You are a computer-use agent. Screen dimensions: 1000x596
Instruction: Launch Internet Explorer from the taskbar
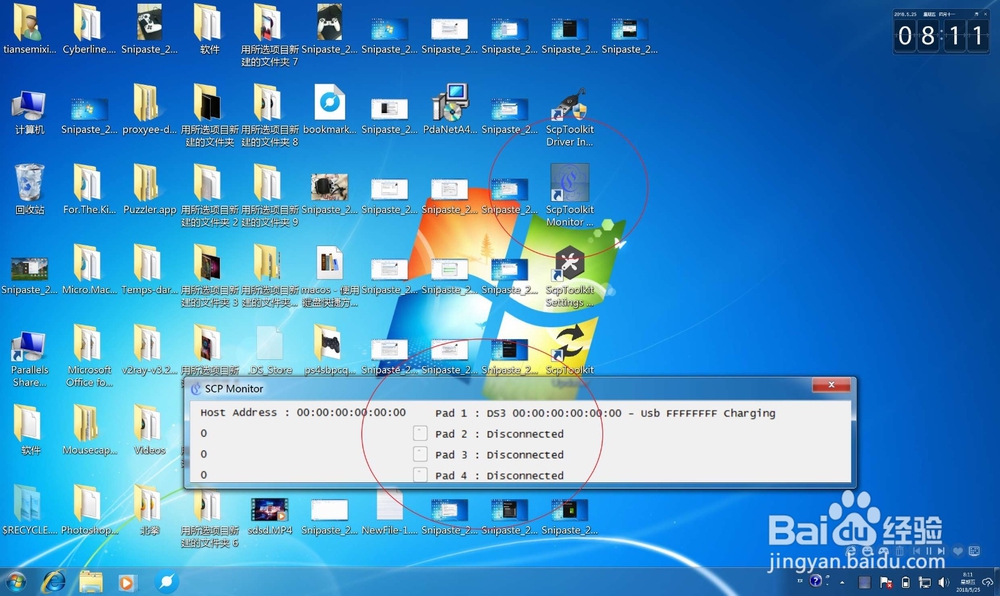[54, 581]
